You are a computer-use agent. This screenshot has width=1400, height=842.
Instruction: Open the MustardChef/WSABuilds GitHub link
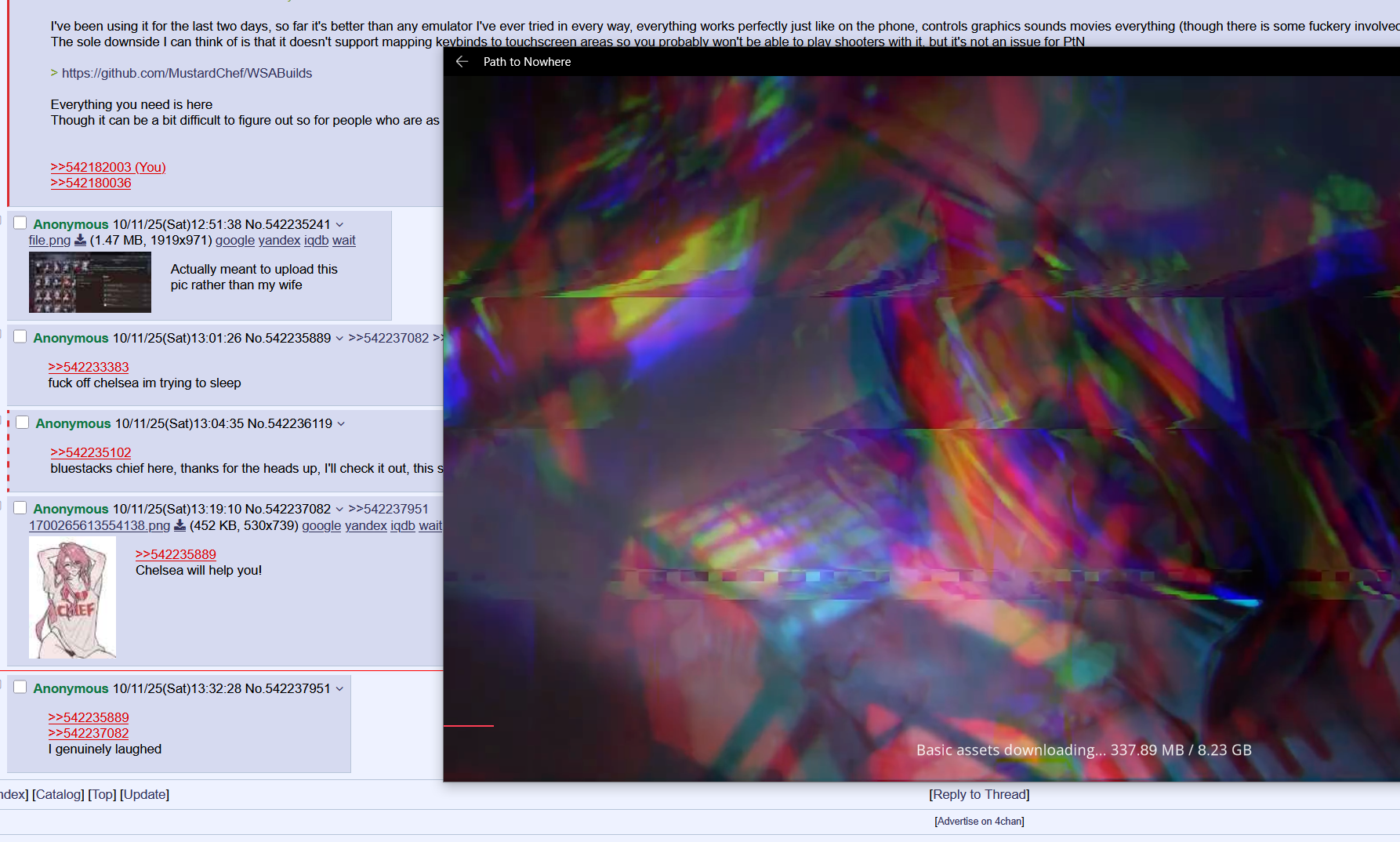pyautogui.click(x=187, y=73)
